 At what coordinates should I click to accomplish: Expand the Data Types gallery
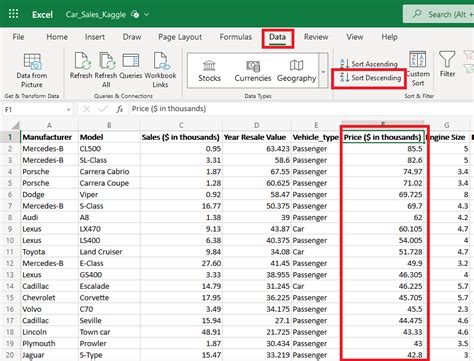(x=323, y=71)
